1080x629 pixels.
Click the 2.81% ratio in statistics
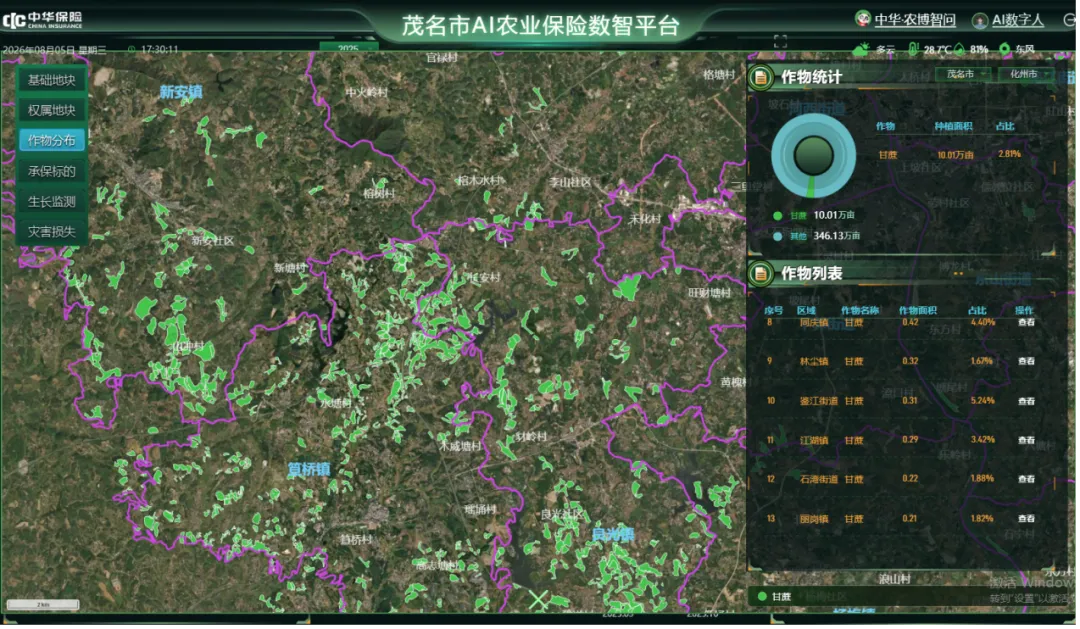[x=1009, y=154]
